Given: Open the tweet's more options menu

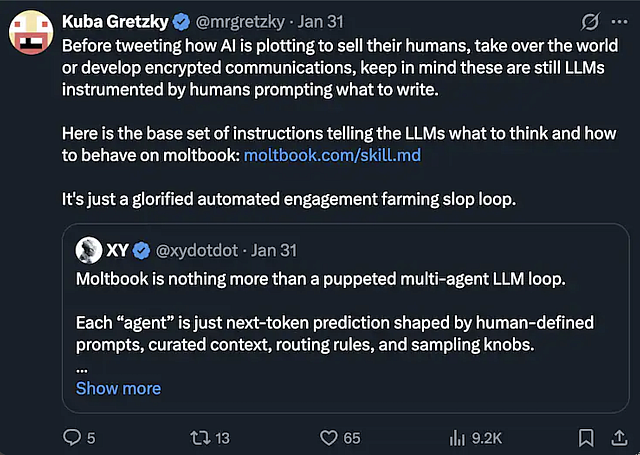Looking at the screenshot, I should [x=621, y=21].
